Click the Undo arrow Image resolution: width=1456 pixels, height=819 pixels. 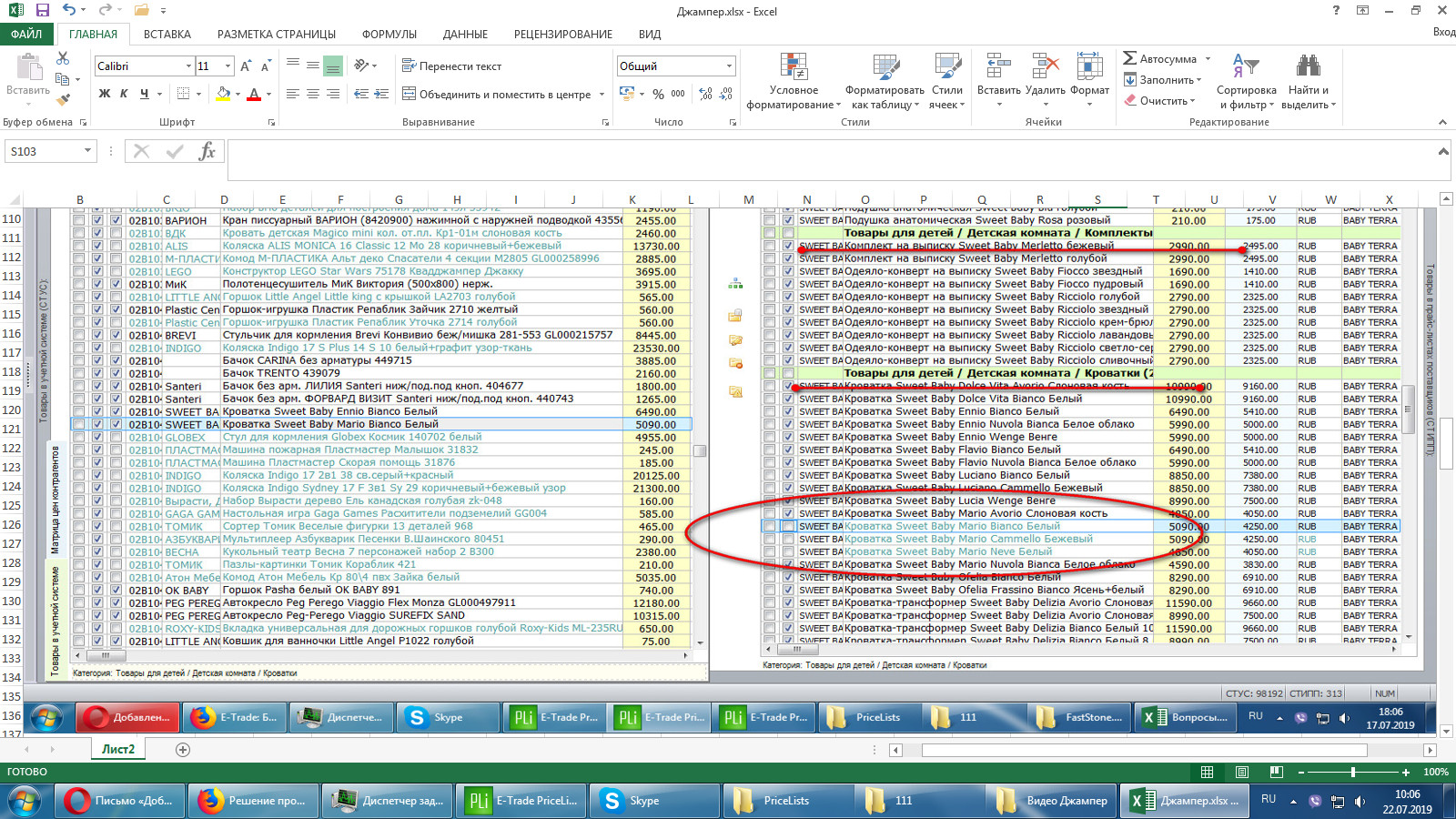(69, 10)
